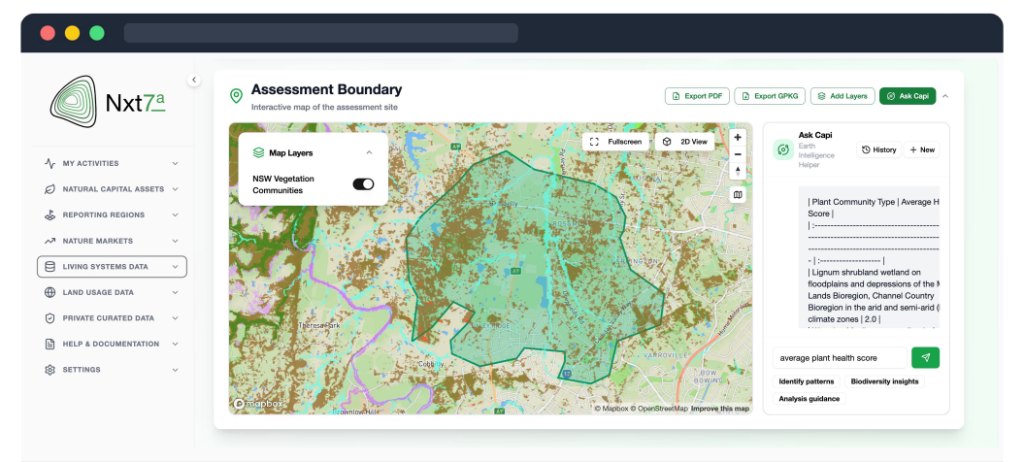The width and height of the screenshot is (1024, 462).
Task: Open Living Systems Data section
Action: 111,267
